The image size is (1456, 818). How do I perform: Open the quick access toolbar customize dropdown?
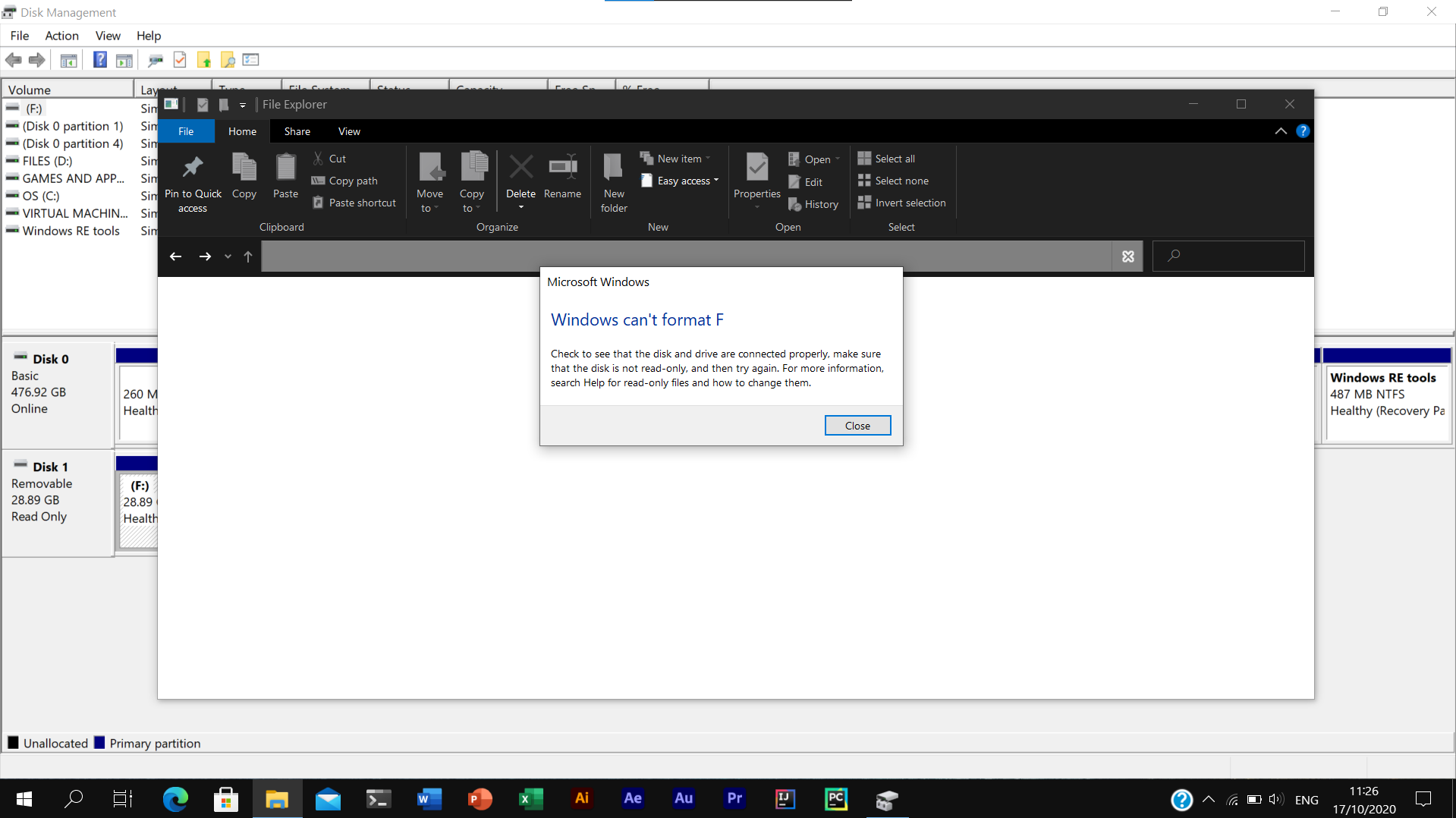[243, 105]
